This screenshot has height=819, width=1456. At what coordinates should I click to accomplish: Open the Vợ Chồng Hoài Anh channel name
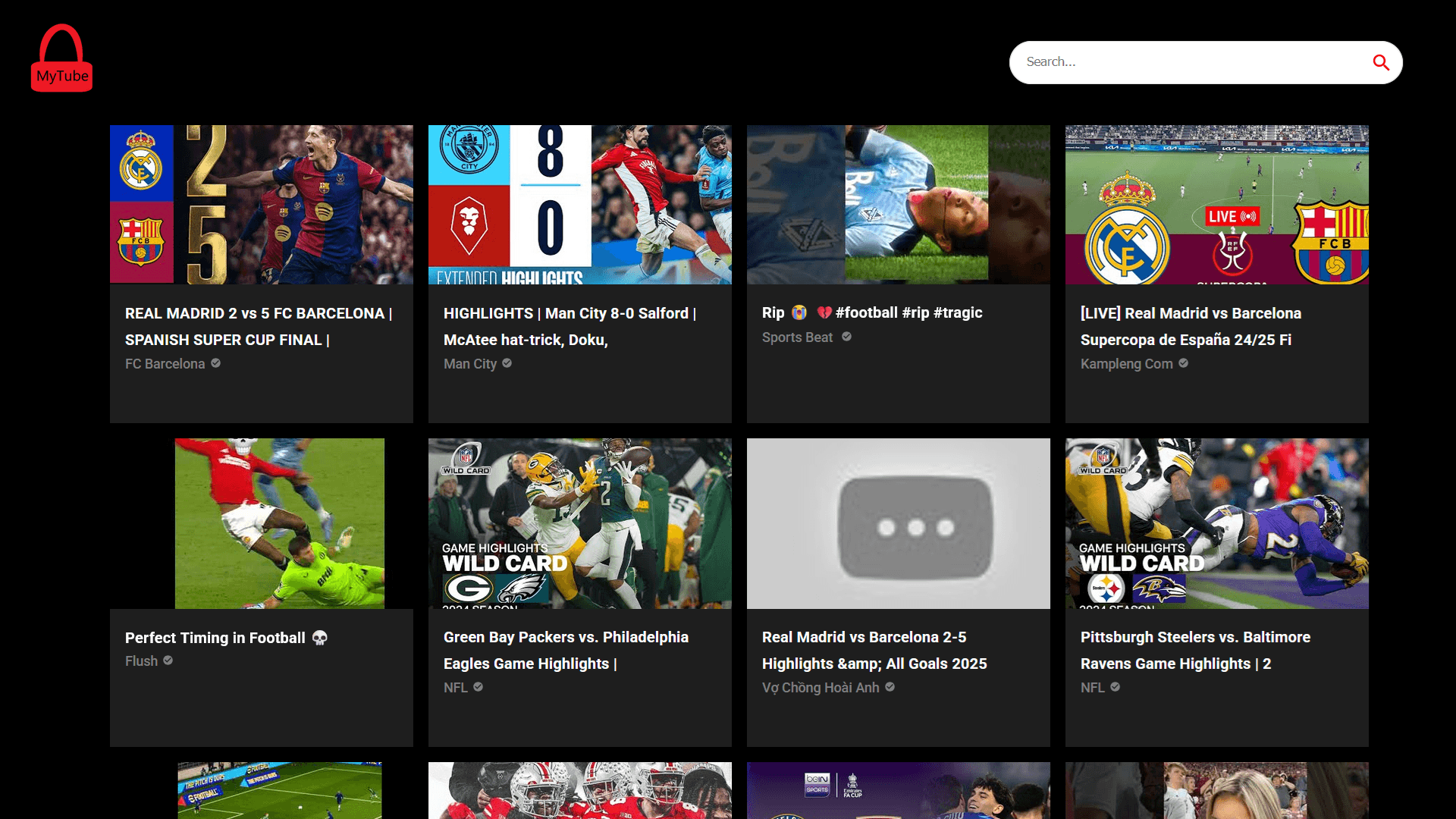point(821,688)
